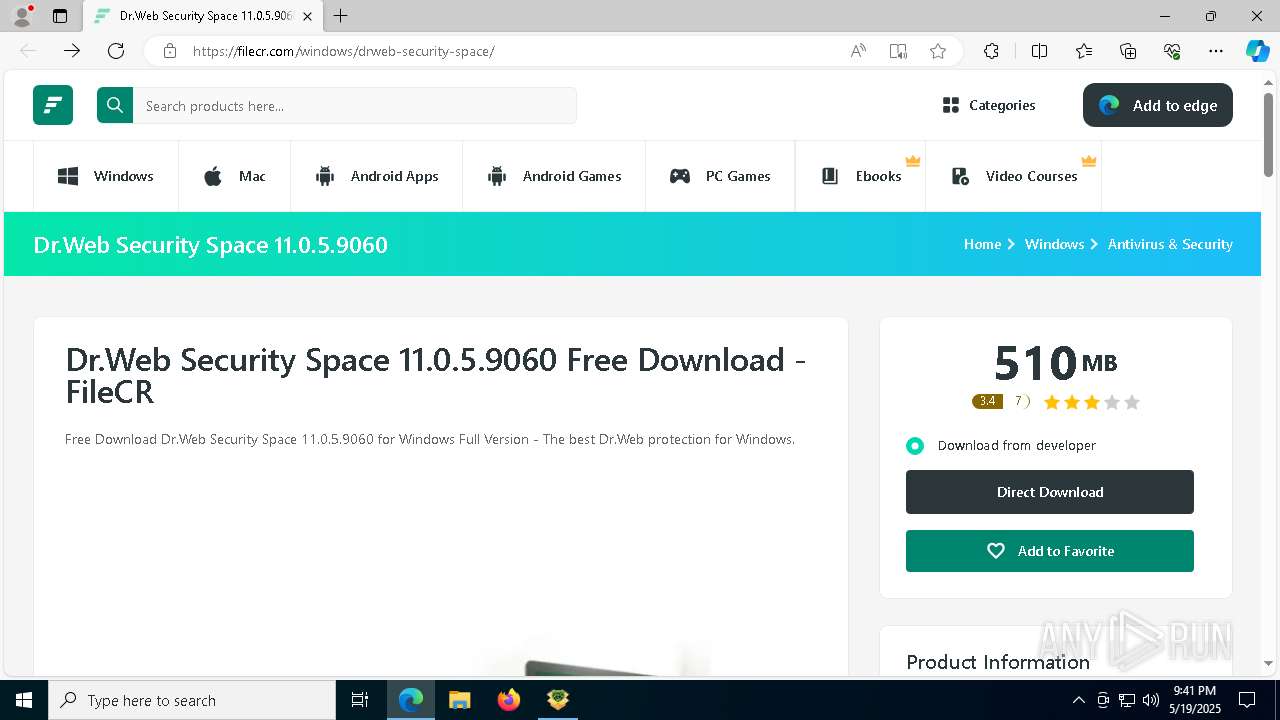1280x720 pixels.
Task: Close the Dr.Web Security Space tab
Action: [307, 16]
